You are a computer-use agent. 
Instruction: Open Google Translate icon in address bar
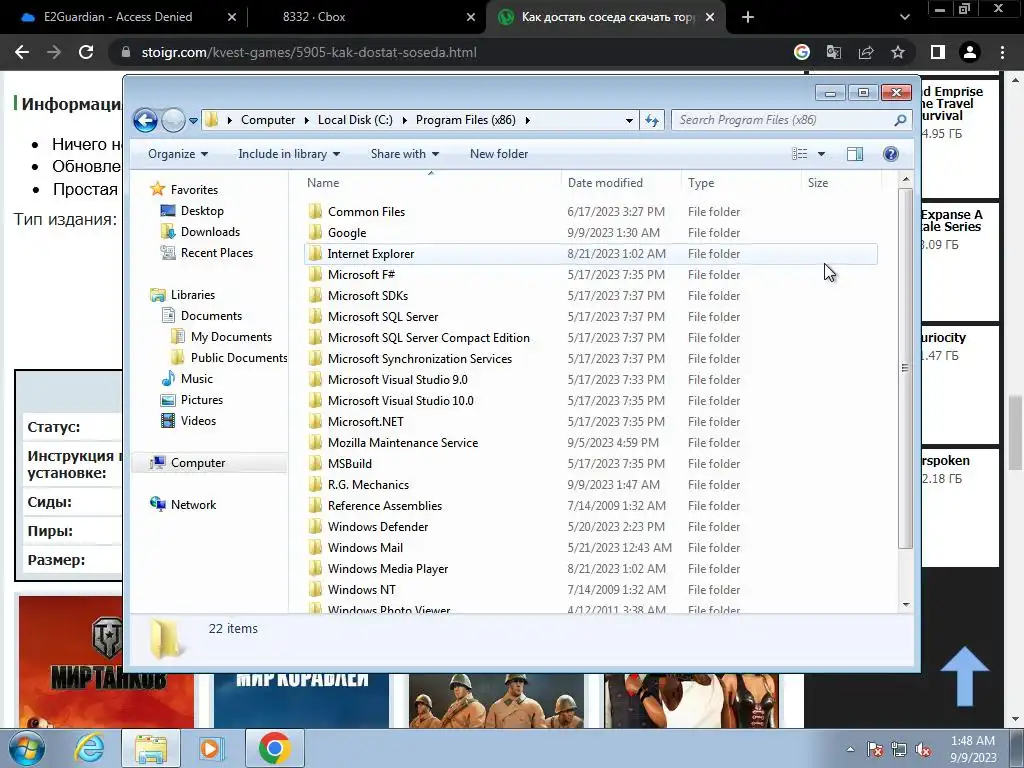tap(834, 52)
